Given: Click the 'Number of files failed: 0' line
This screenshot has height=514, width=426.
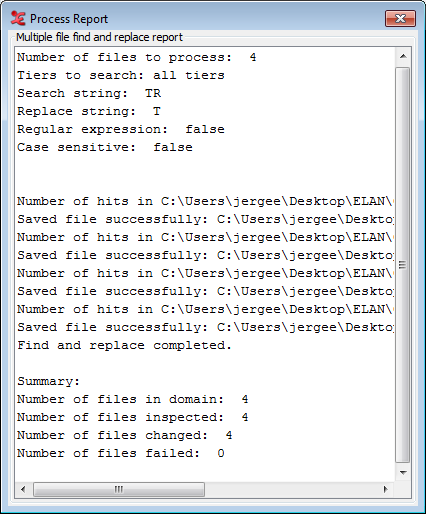Looking at the screenshot, I should [121, 453].
